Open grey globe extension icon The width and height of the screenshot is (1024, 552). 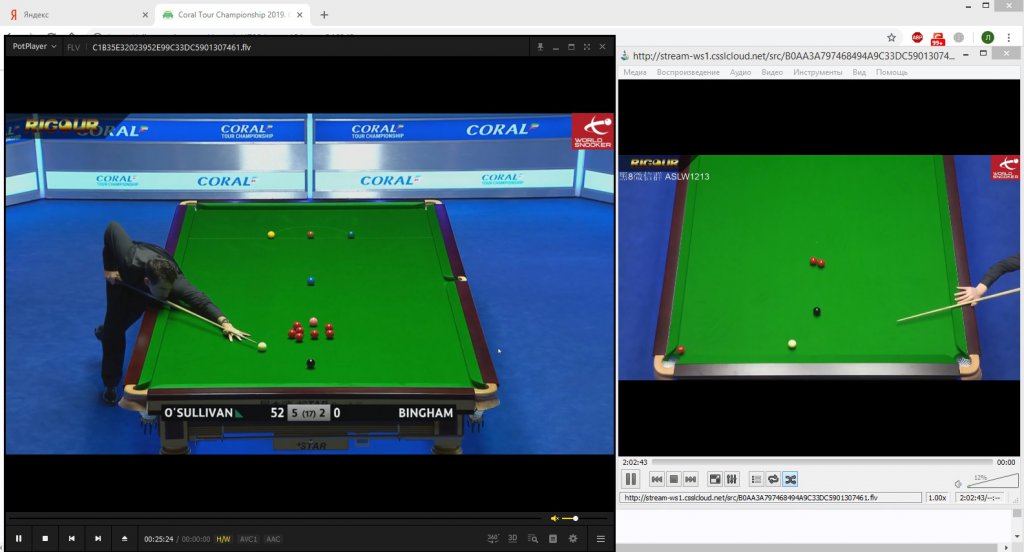[x=959, y=37]
